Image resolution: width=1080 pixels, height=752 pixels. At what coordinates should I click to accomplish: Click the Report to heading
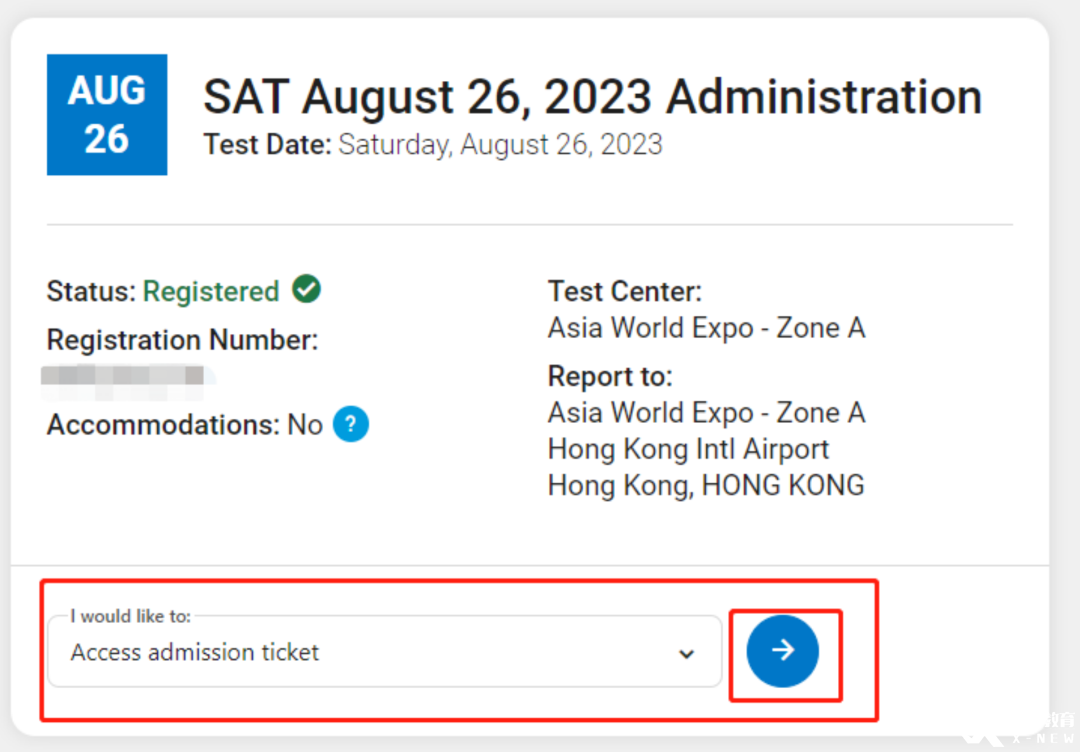pyautogui.click(x=610, y=377)
